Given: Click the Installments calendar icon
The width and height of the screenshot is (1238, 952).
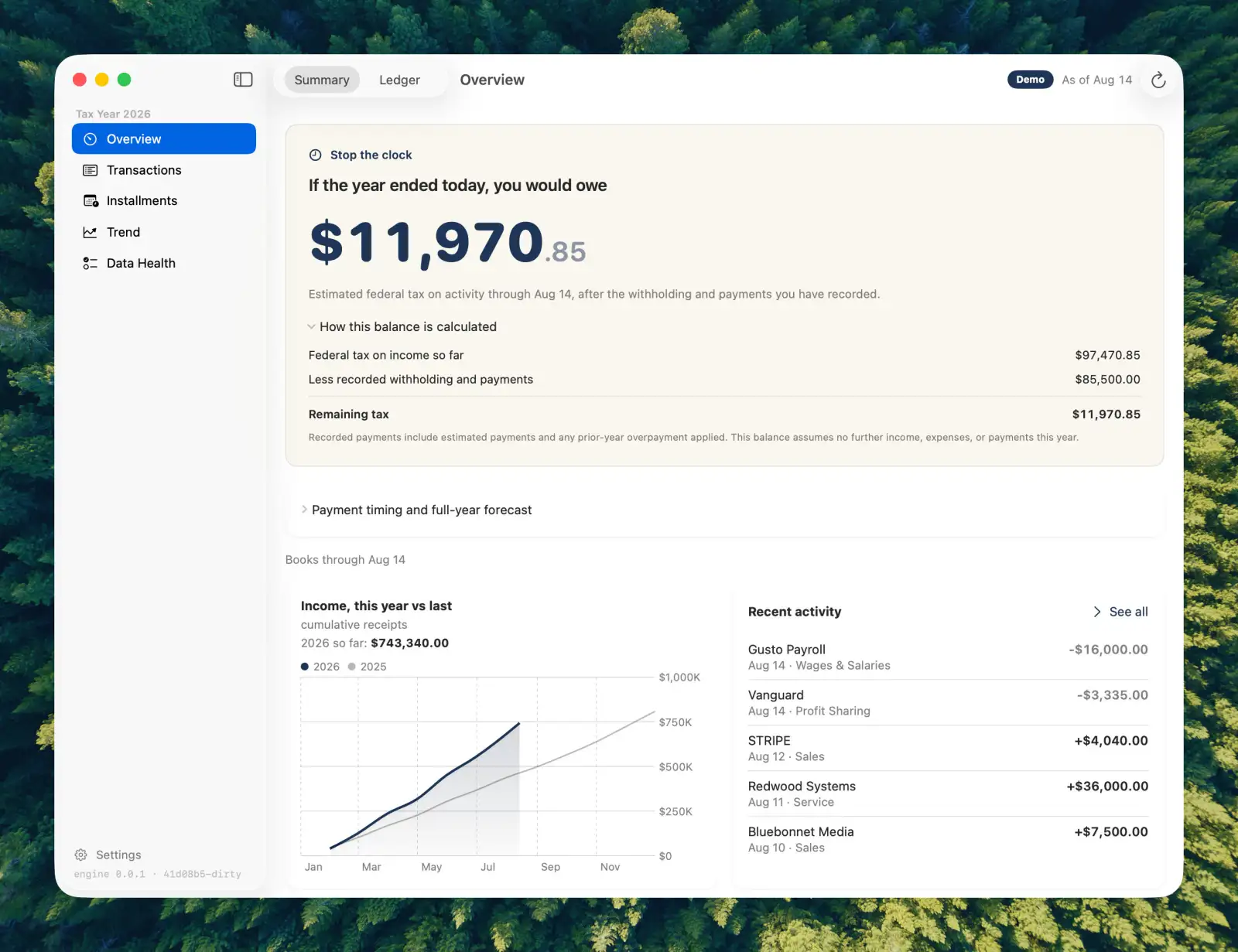Looking at the screenshot, I should (x=91, y=201).
